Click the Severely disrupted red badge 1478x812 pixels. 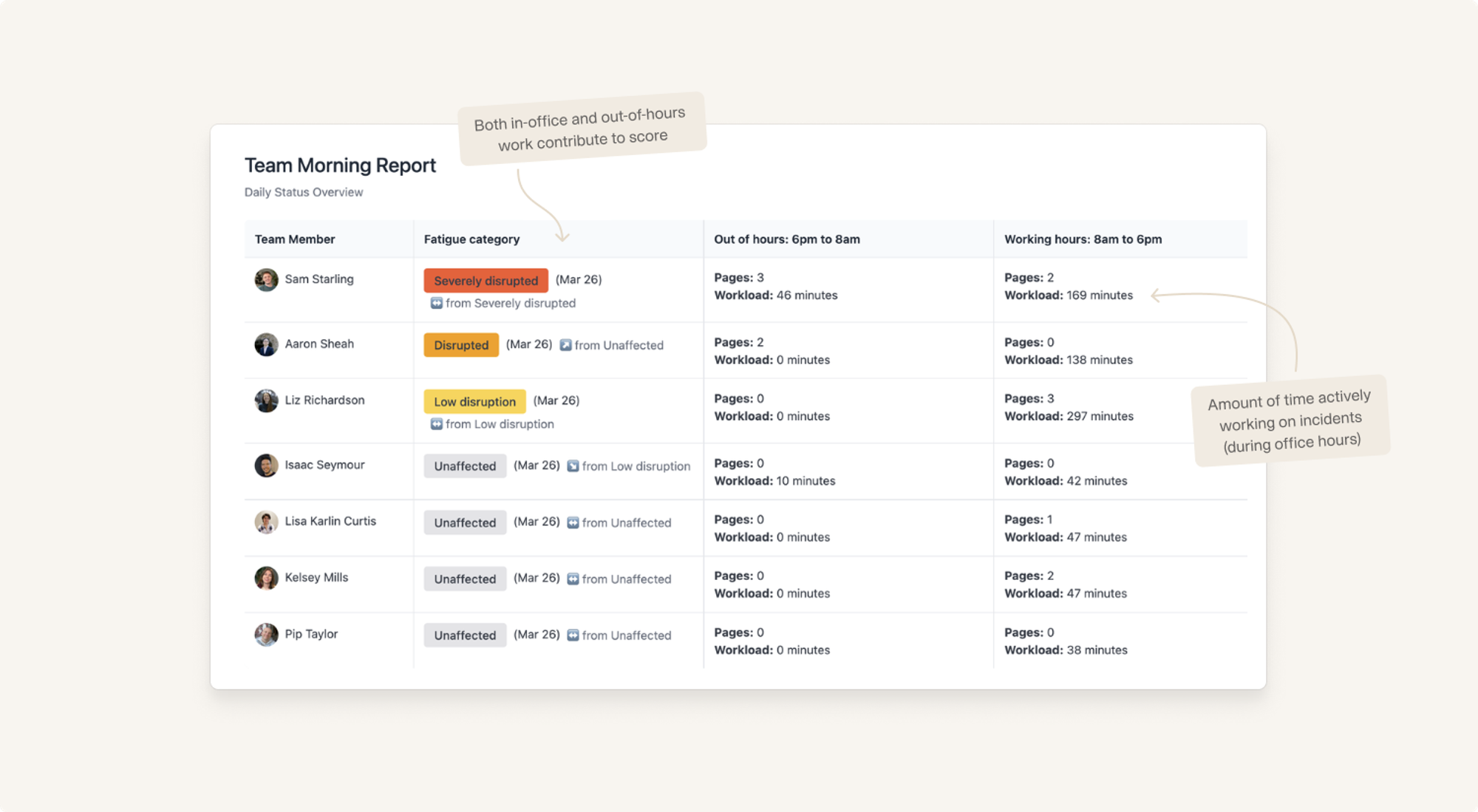coord(486,281)
